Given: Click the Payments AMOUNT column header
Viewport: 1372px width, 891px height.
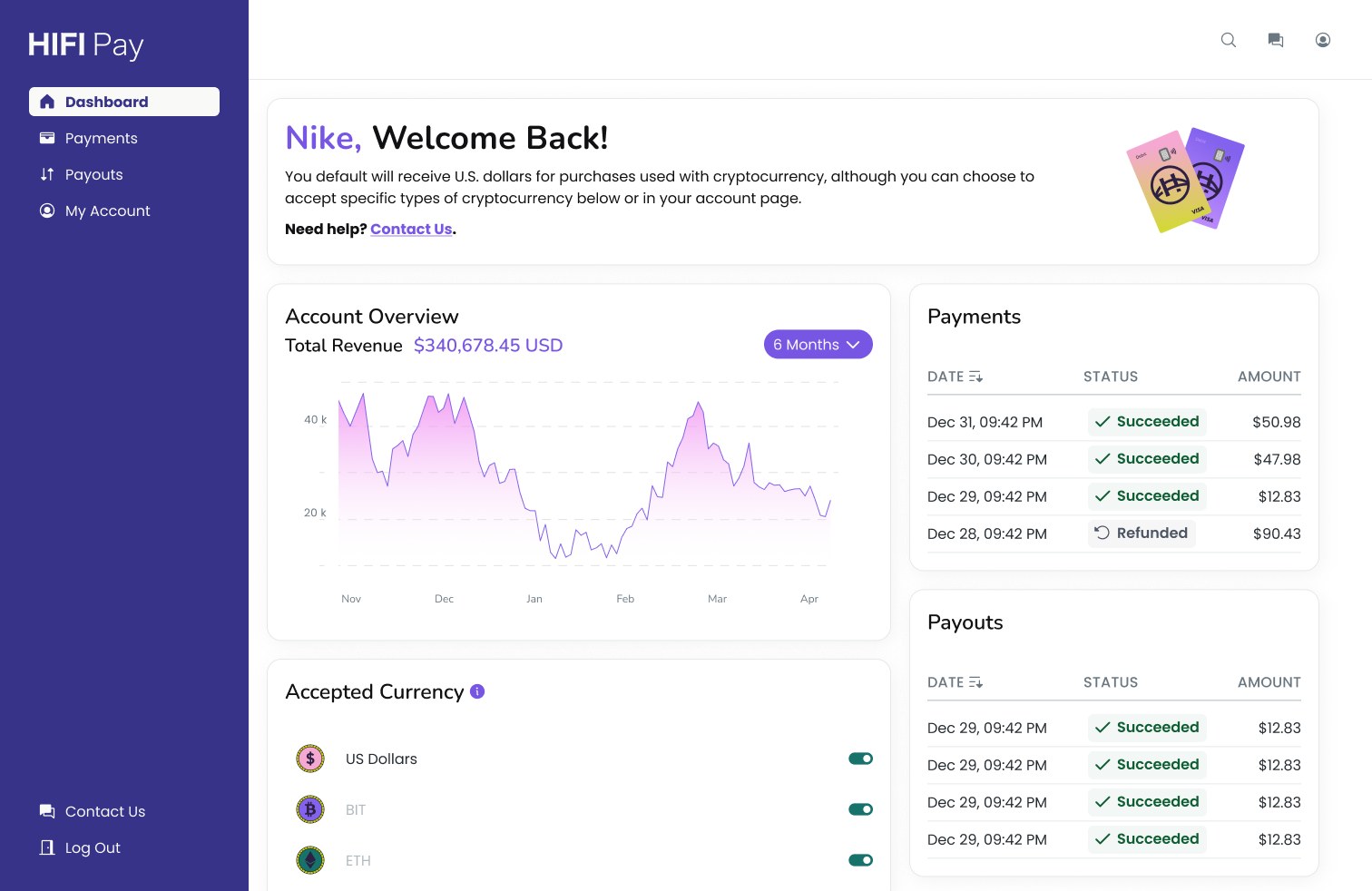Looking at the screenshot, I should [1269, 377].
